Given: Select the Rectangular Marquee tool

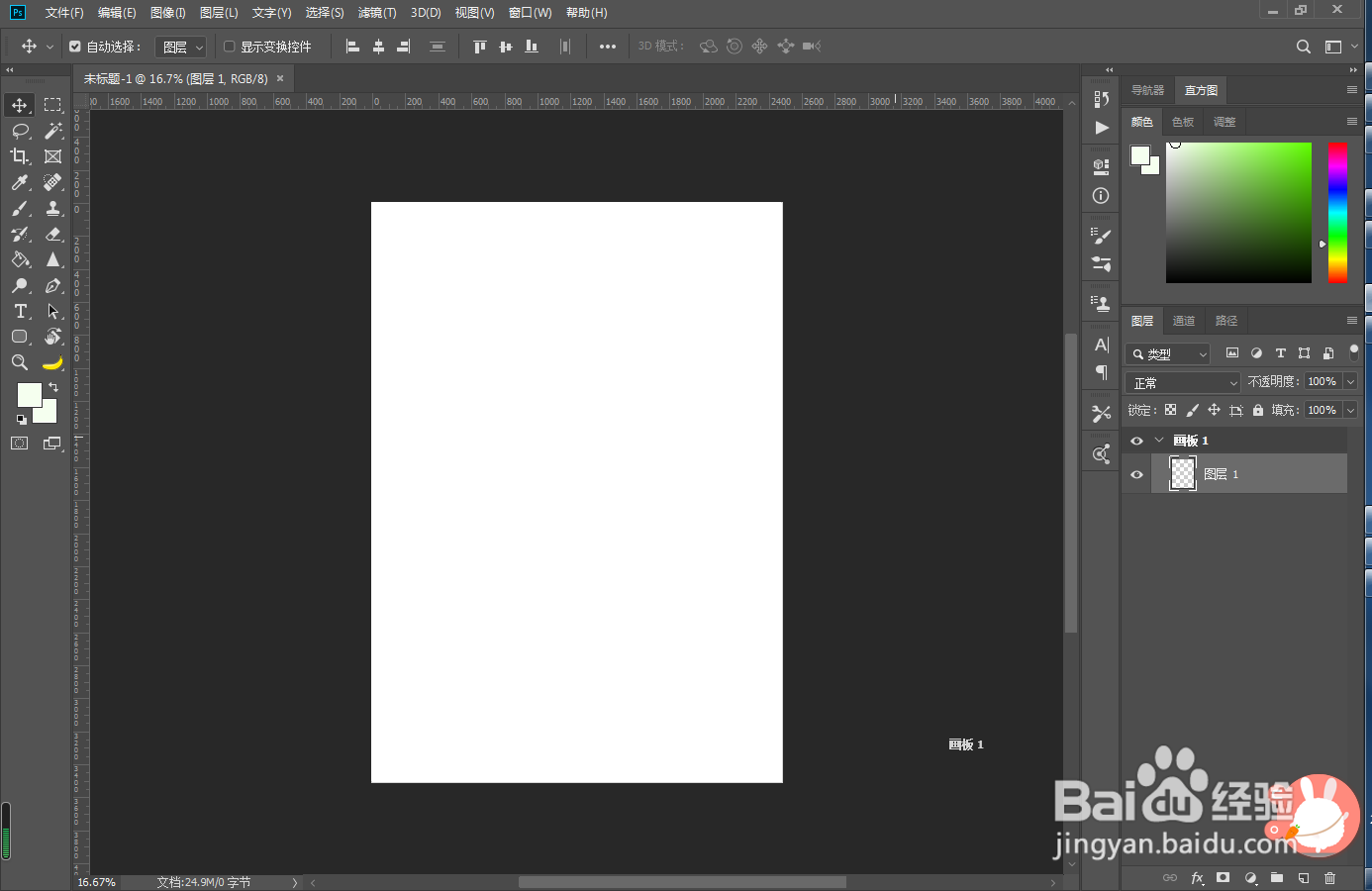Looking at the screenshot, I should (53, 105).
